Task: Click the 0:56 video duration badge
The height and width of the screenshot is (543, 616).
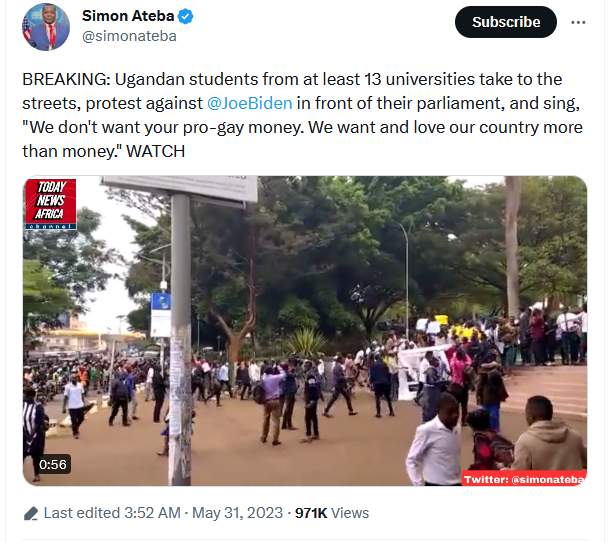Action: (x=53, y=464)
